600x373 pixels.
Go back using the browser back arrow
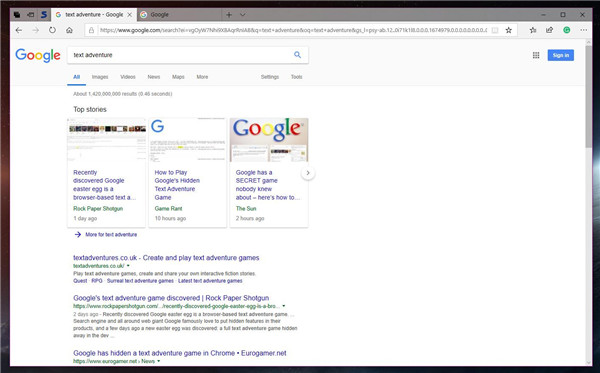(x=19, y=30)
